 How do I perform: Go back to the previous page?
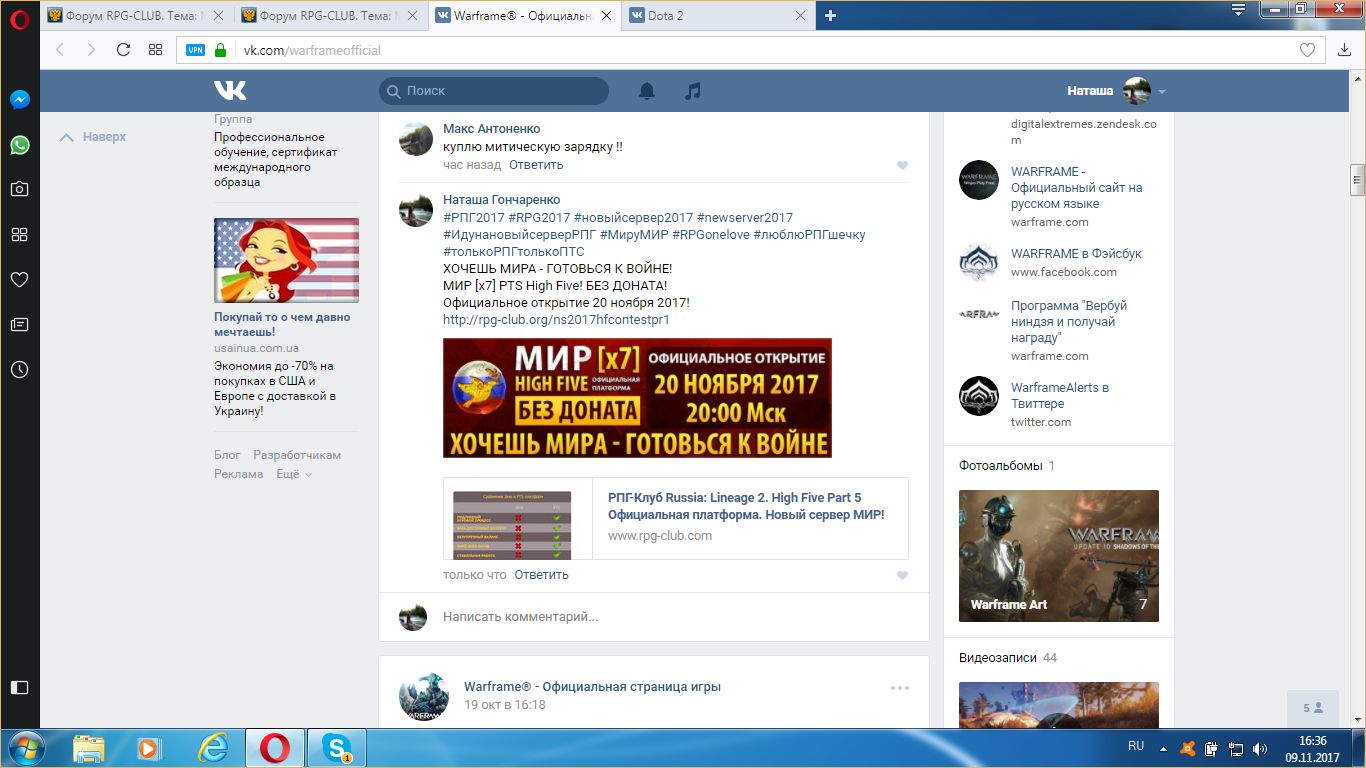pyautogui.click(x=60, y=49)
